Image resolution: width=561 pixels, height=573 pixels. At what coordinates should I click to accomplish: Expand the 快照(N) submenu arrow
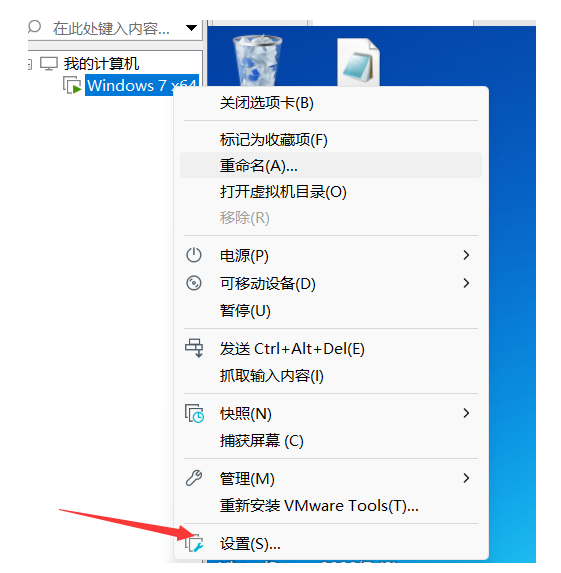click(x=466, y=413)
